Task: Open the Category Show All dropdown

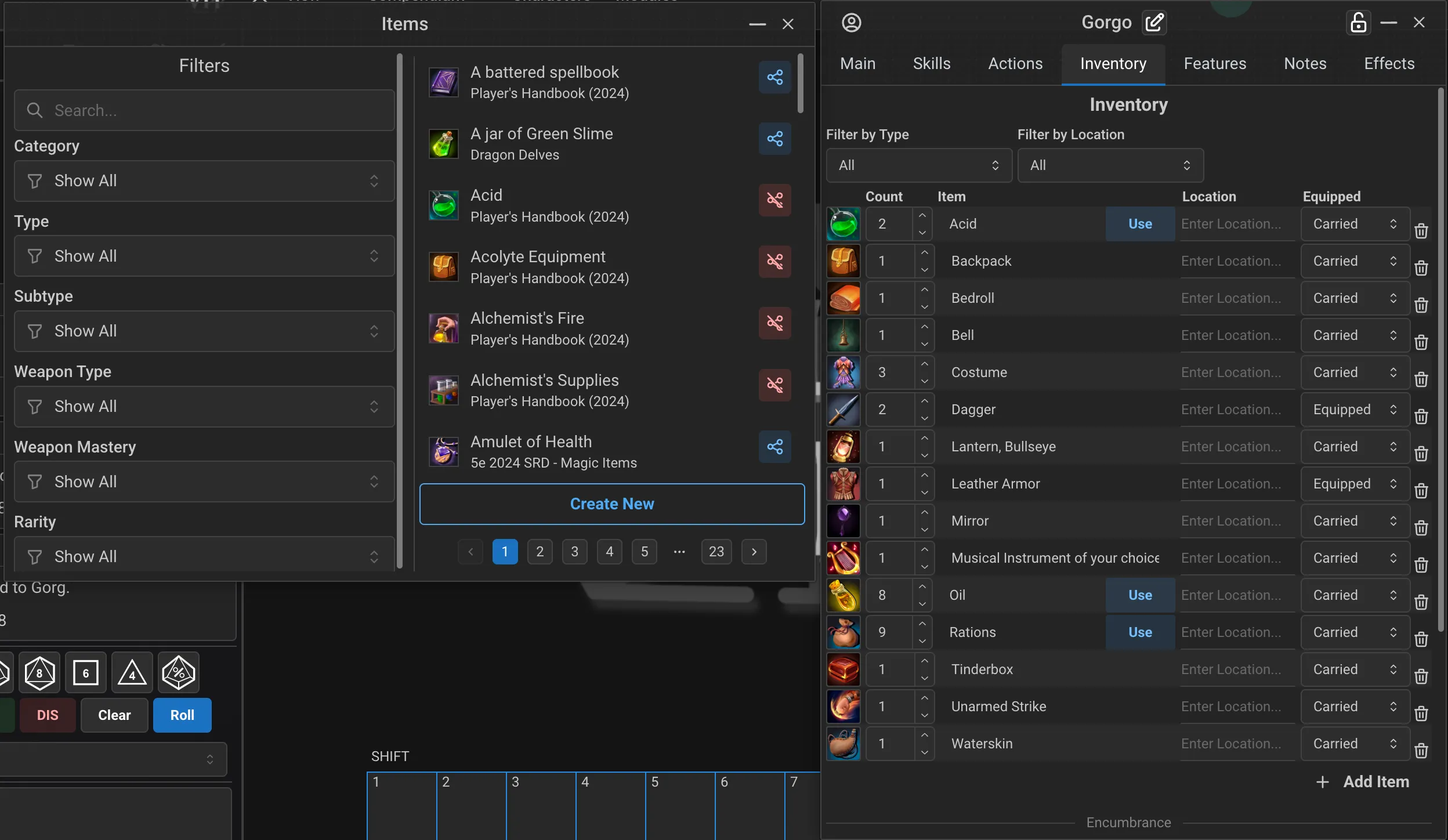Action: pos(204,181)
